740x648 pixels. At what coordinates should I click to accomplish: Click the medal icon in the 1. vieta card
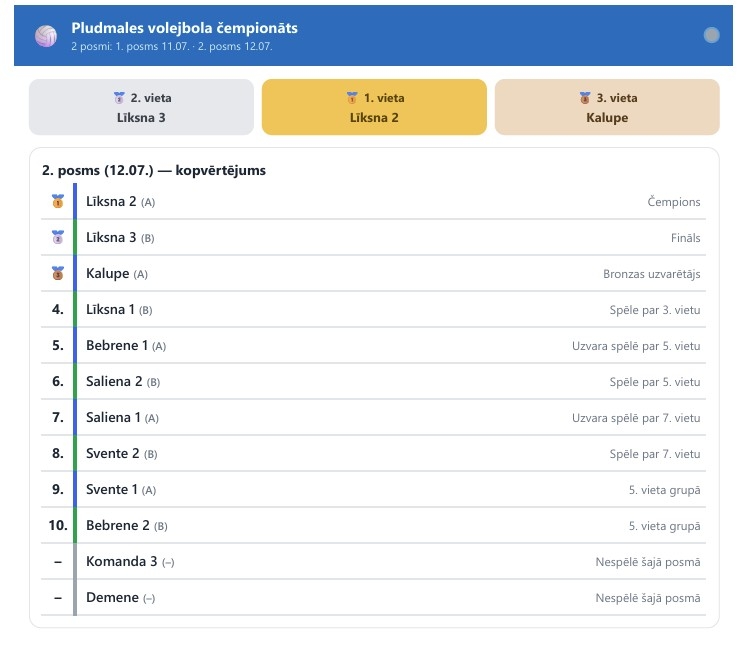(x=352, y=98)
